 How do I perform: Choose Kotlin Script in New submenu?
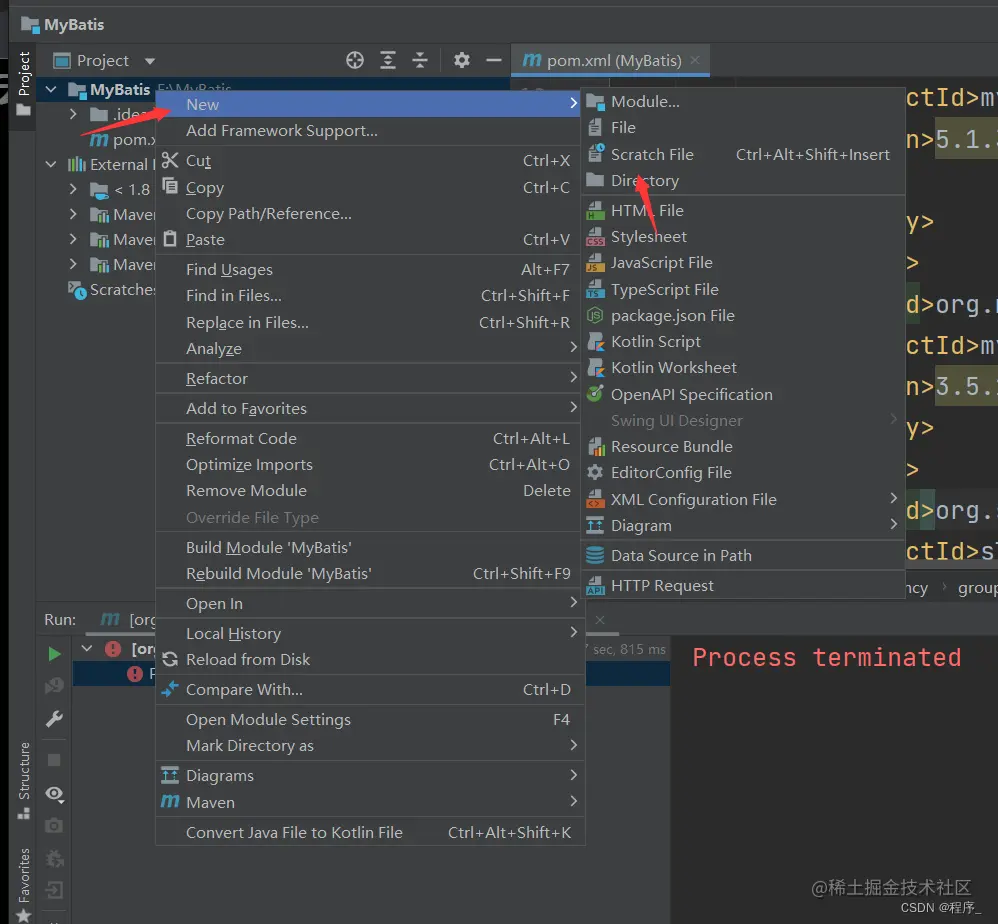(743, 342)
